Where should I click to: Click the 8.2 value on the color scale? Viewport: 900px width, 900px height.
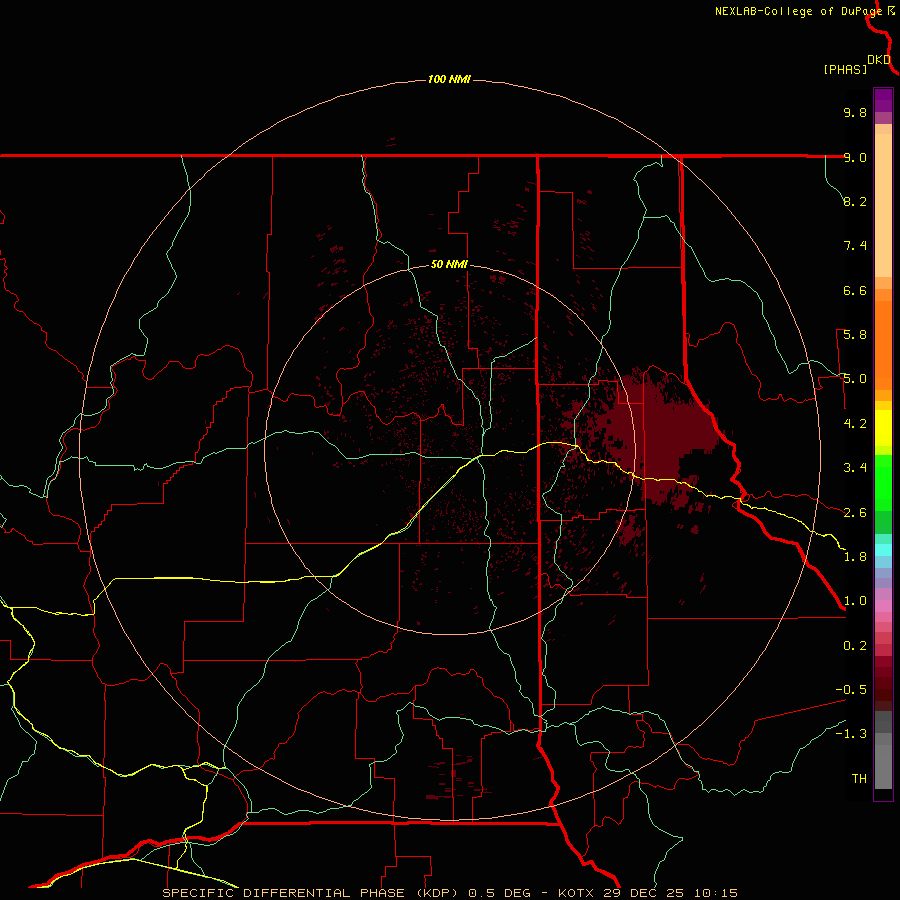pos(855,201)
